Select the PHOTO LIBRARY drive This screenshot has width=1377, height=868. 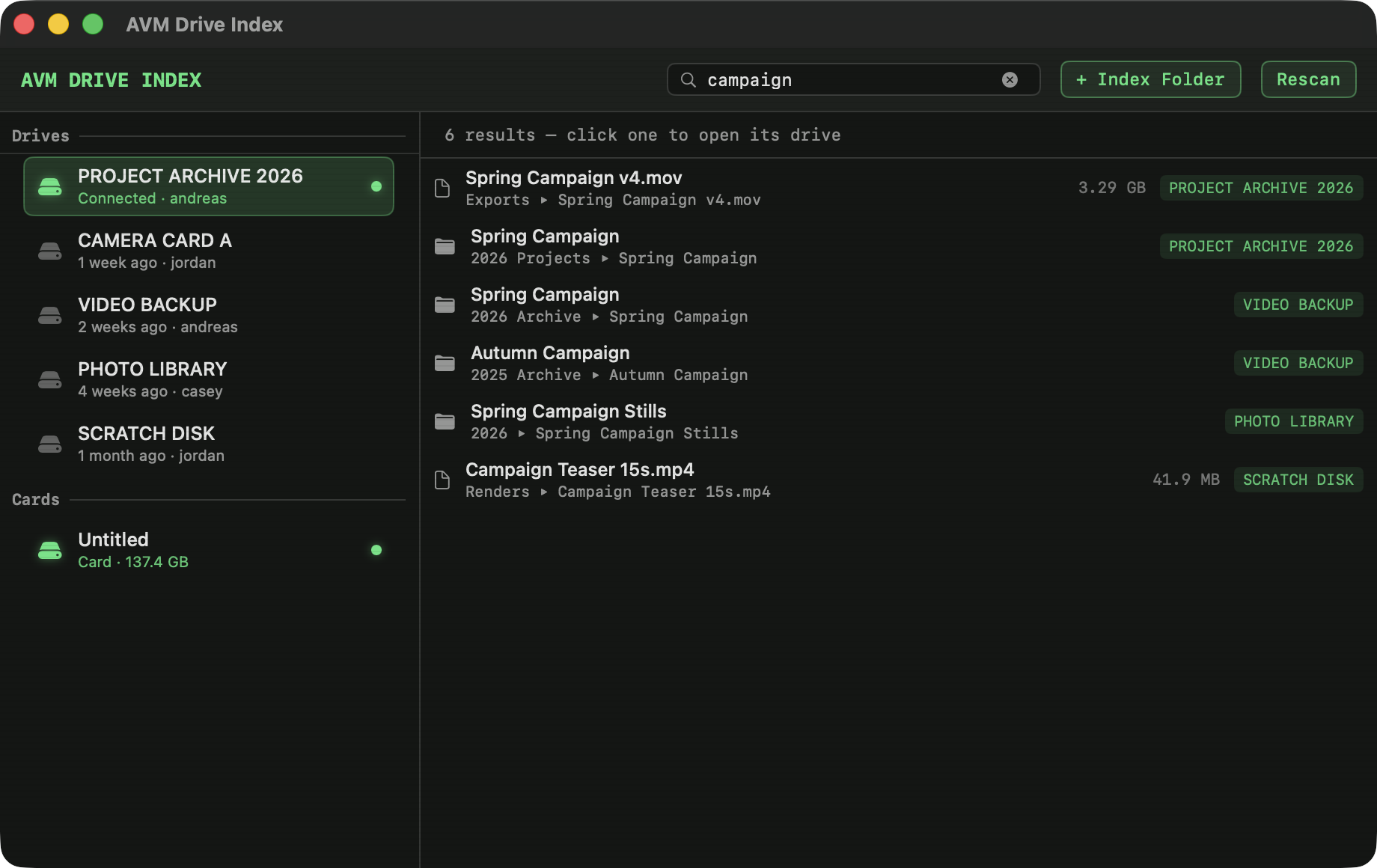pos(209,379)
